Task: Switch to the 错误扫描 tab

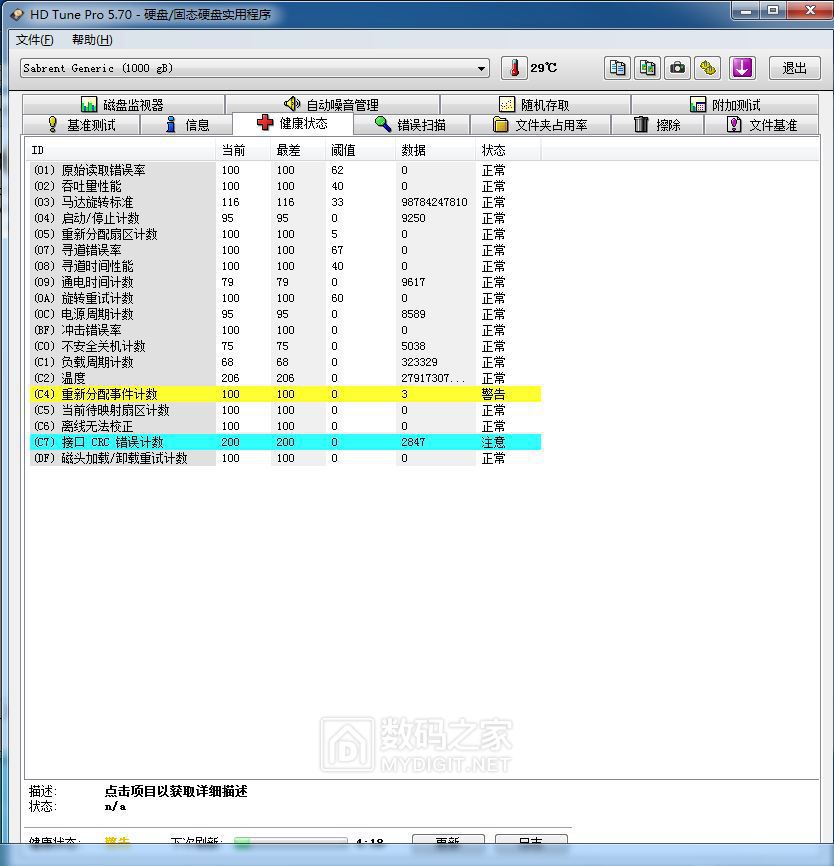Action: (411, 125)
